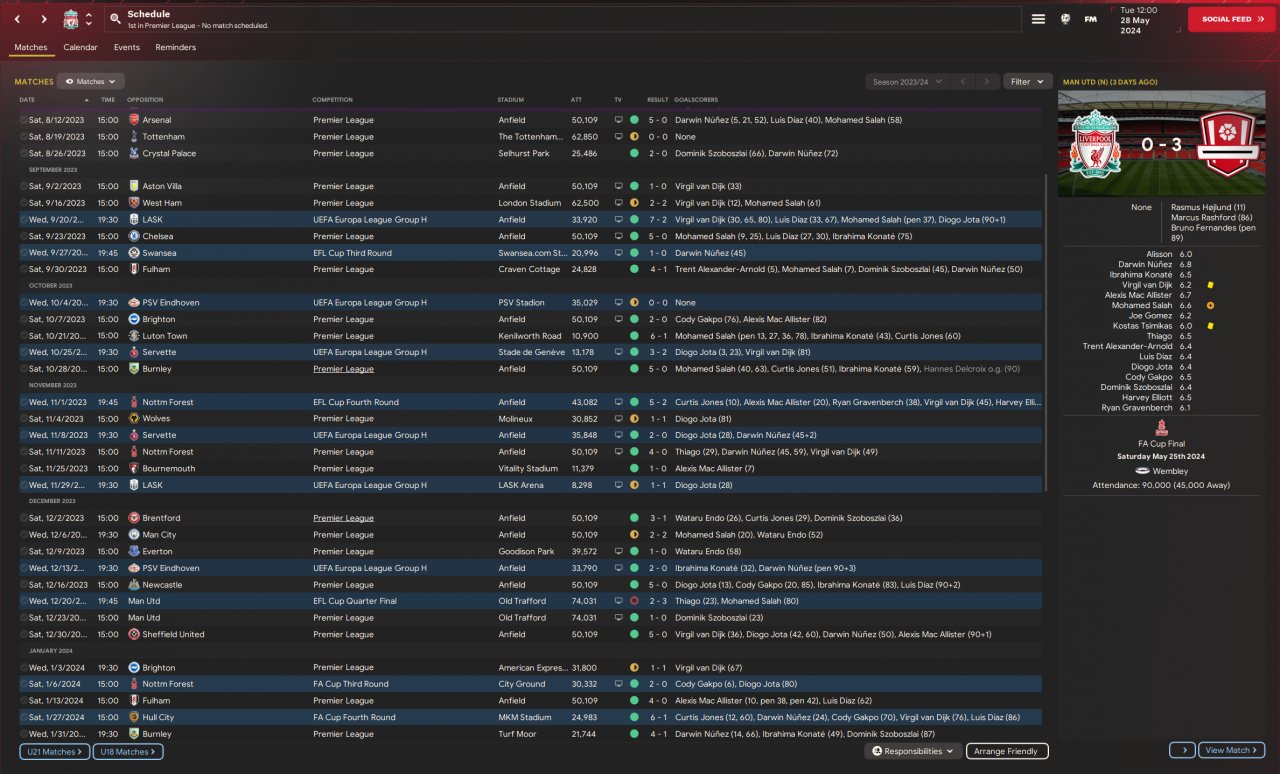Toggle the reminder circle on the Tottenham row

24,137
